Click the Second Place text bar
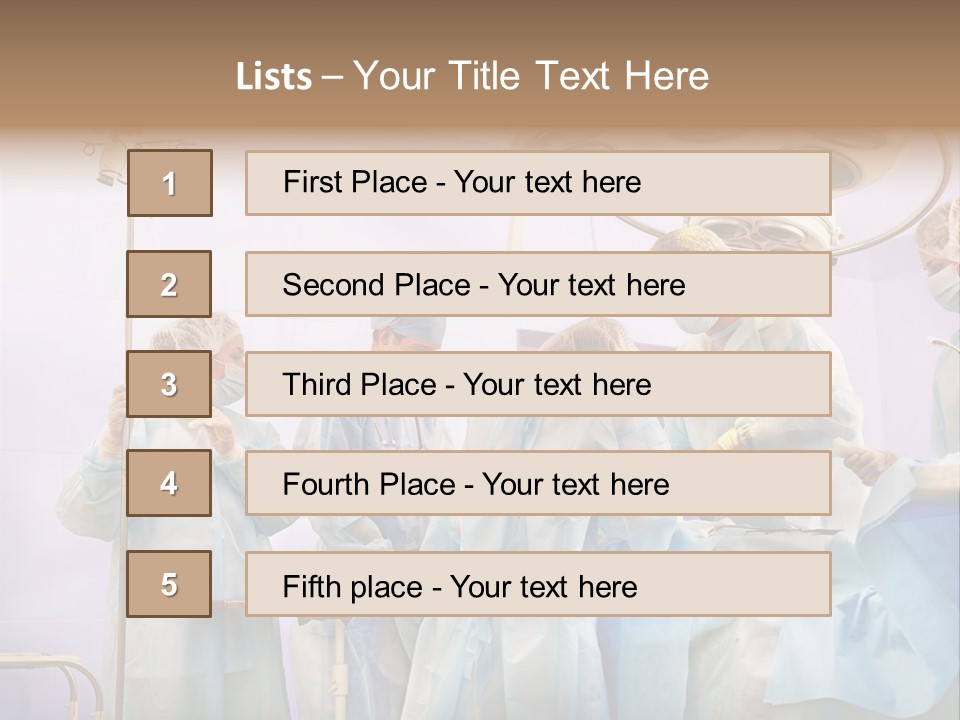The width and height of the screenshot is (960, 720). click(538, 284)
